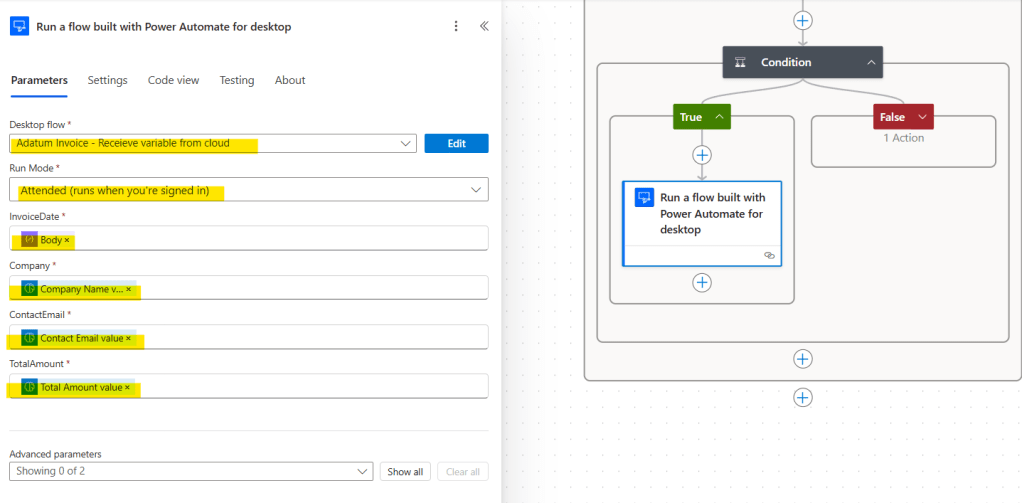Add an action inside True branch top
The width and height of the screenshot is (1022, 503).
702,155
